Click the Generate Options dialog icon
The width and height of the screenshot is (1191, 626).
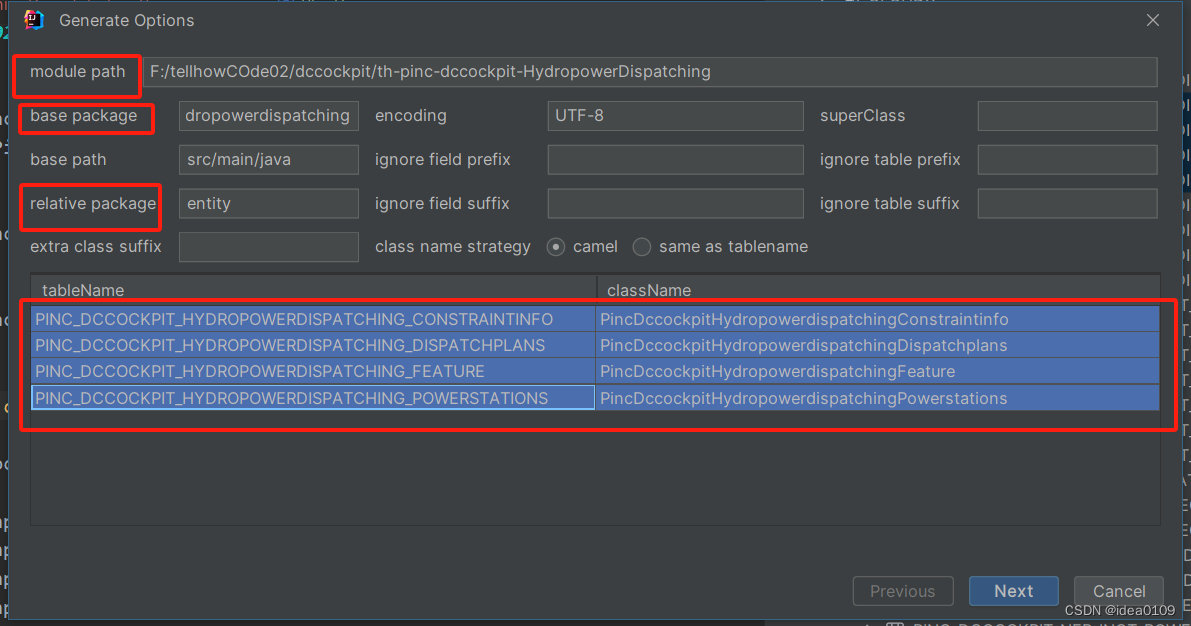click(x=33, y=19)
